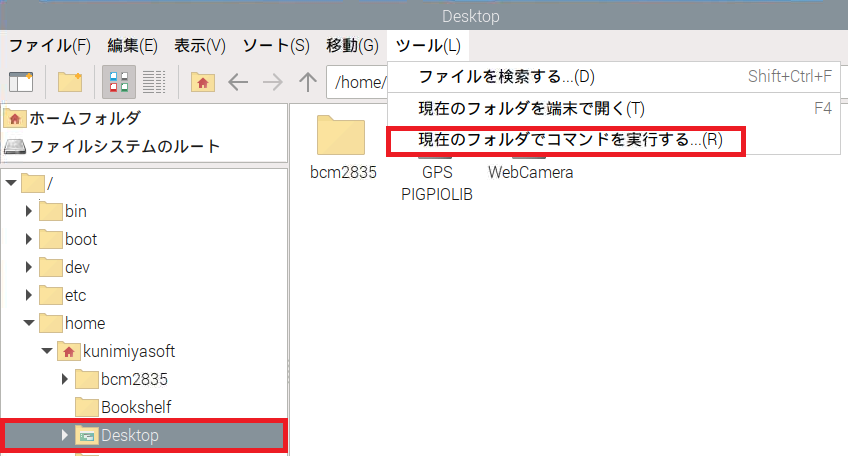The height and width of the screenshot is (456, 848).
Task: Switch to icon view mode
Action: pyautogui.click(x=118, y=82)
